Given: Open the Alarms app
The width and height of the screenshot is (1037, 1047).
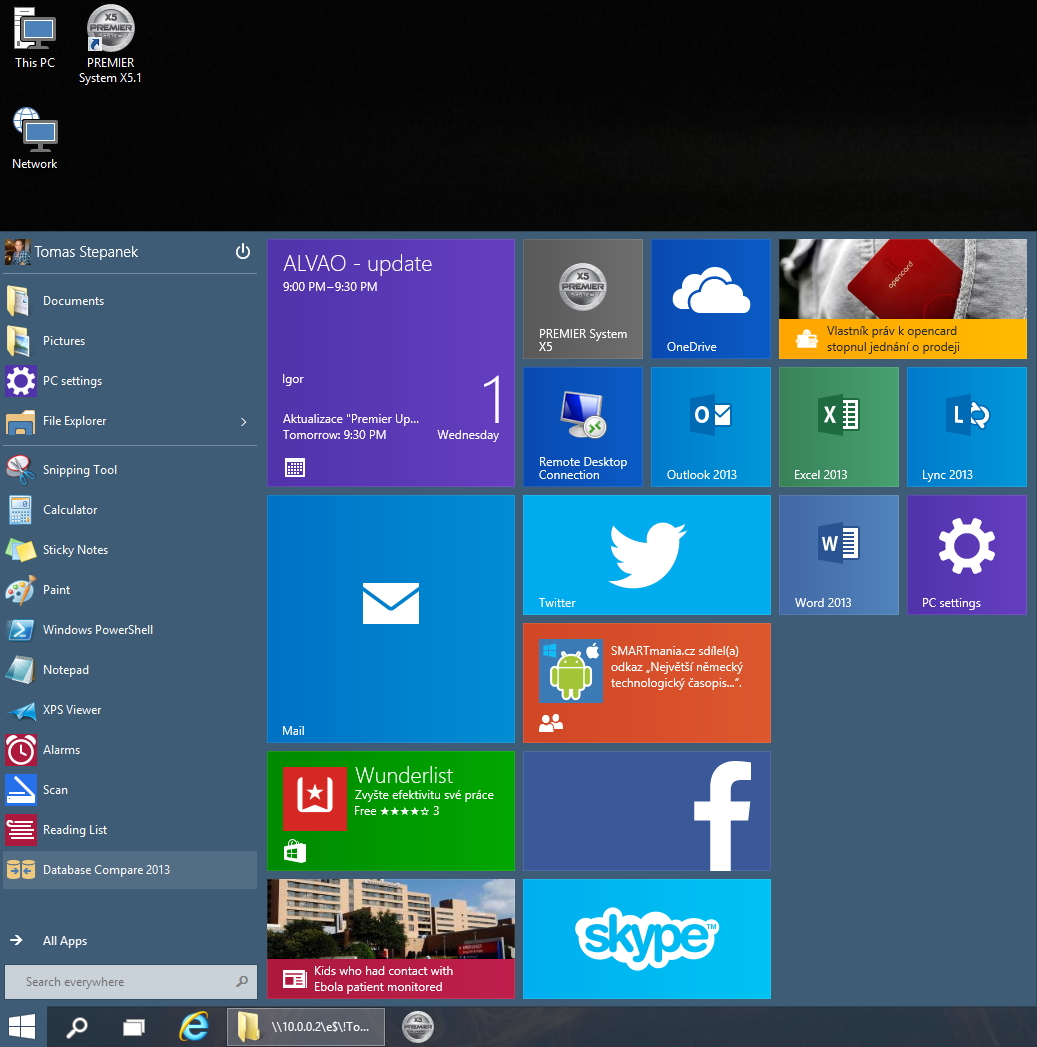Looking at the screenshot, I should [130, 751].
